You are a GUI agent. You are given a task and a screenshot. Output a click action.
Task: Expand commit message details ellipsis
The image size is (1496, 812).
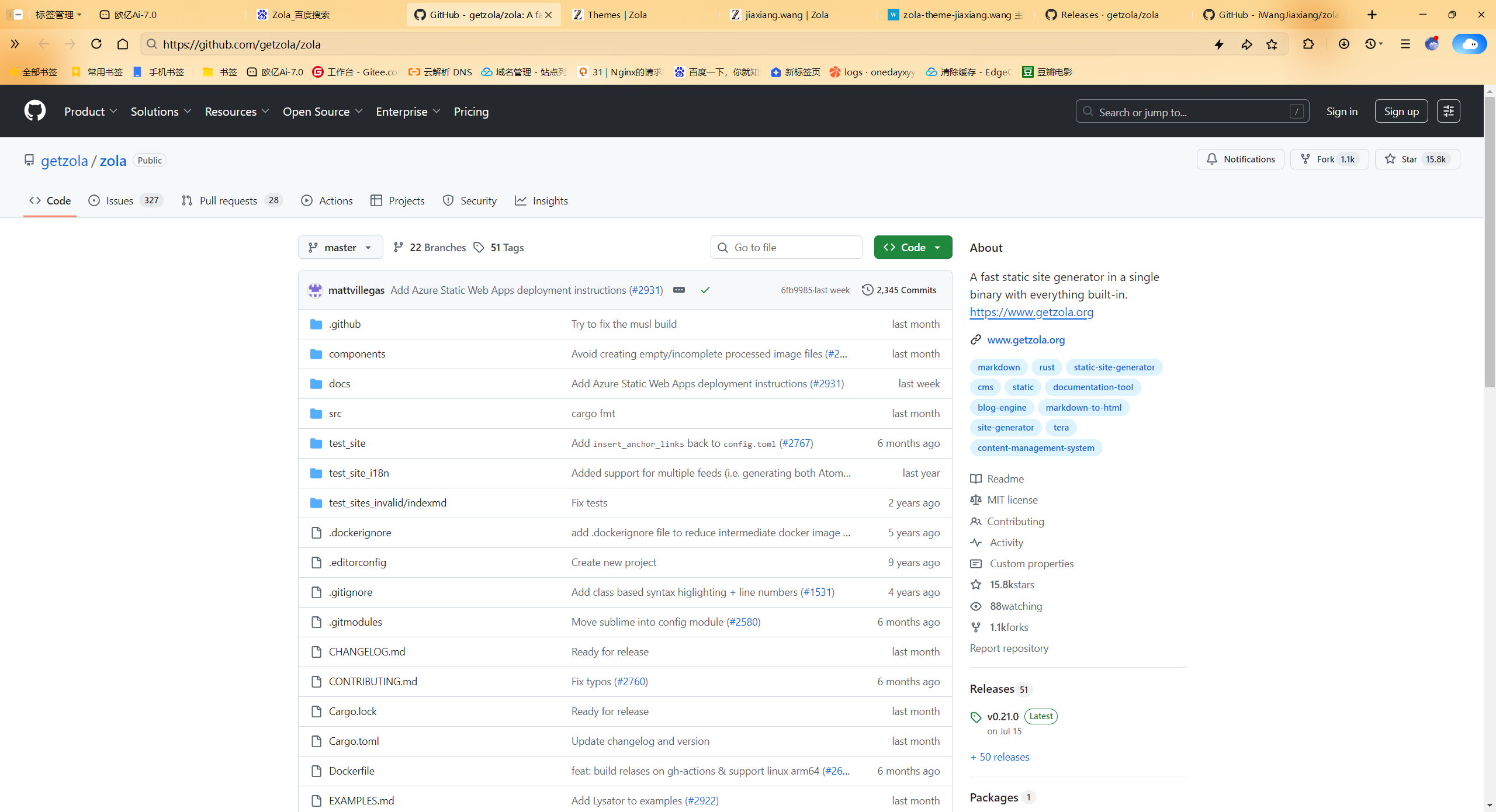point(679,290)
